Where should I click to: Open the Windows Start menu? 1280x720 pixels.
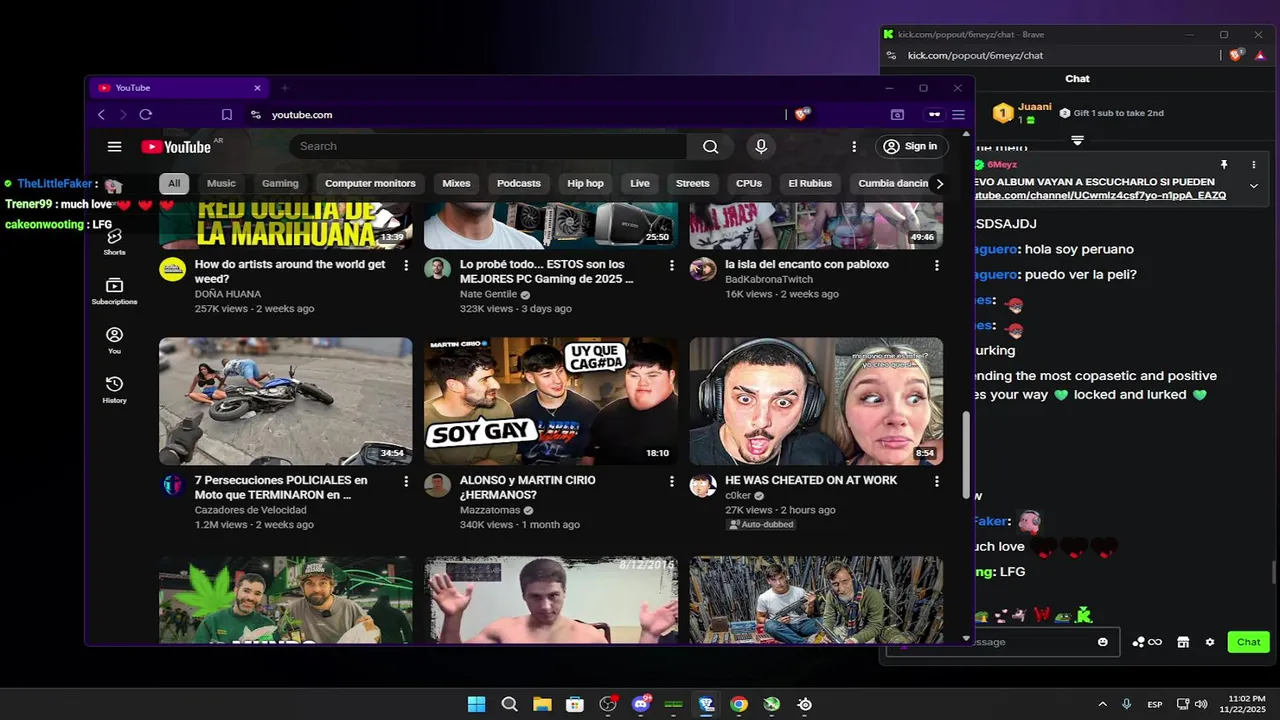(x=476, y=704)
